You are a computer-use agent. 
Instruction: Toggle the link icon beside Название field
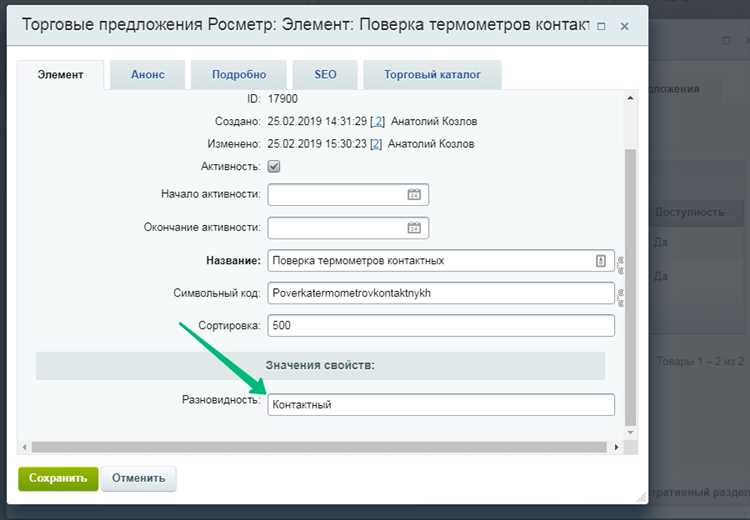621,265
